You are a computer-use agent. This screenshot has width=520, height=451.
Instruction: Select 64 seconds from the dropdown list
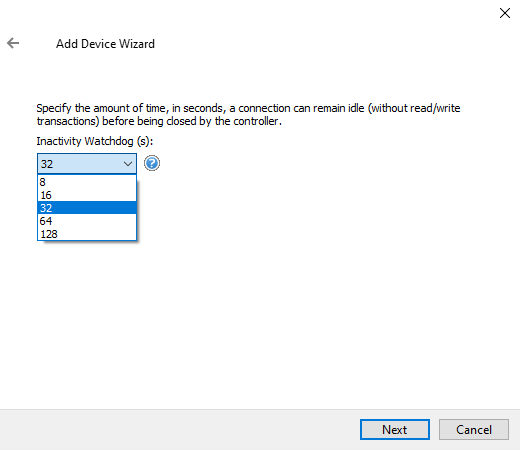pyautogui.click(x=87, y=221)
